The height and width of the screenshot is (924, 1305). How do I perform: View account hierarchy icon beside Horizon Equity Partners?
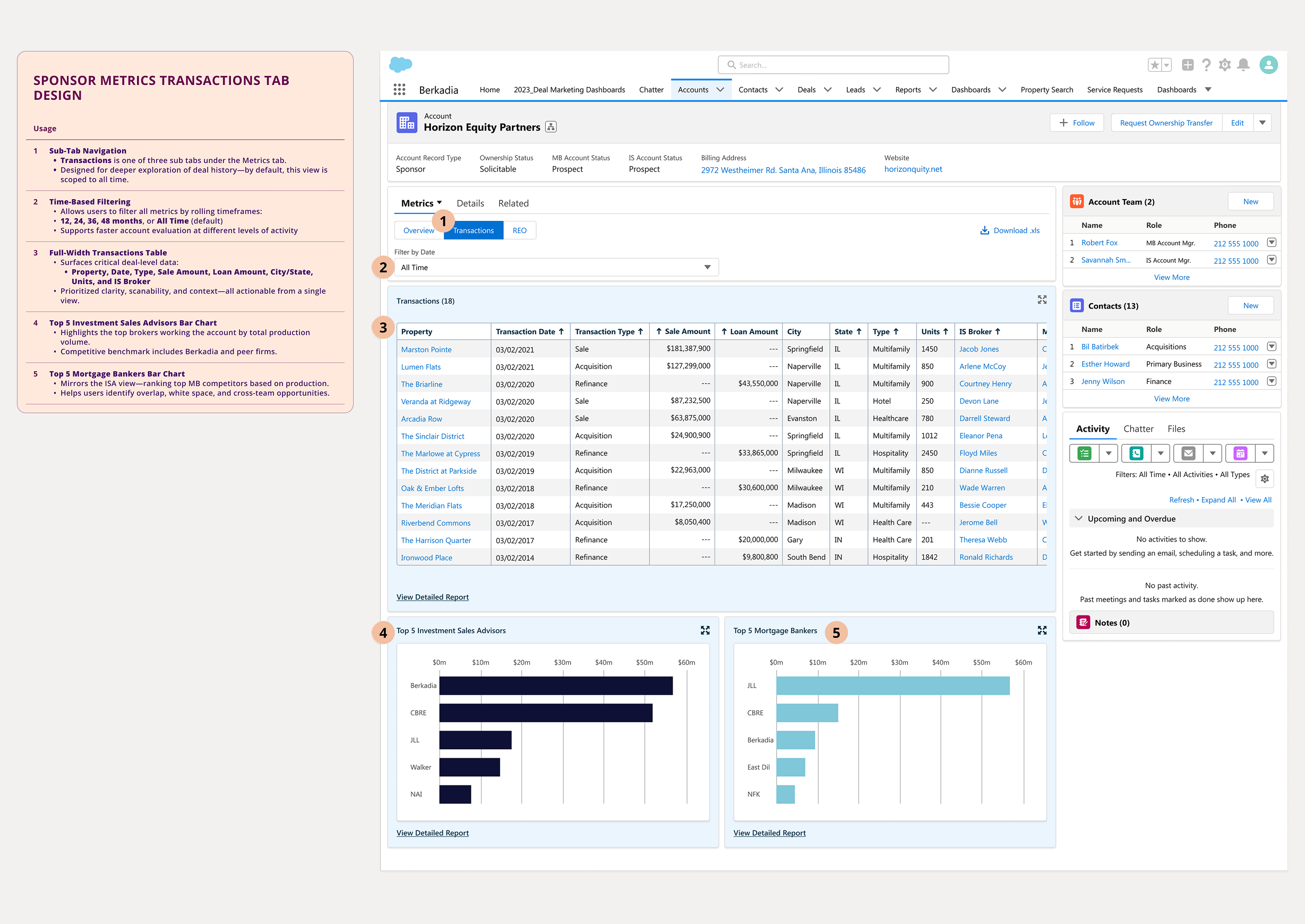(551, 127)
